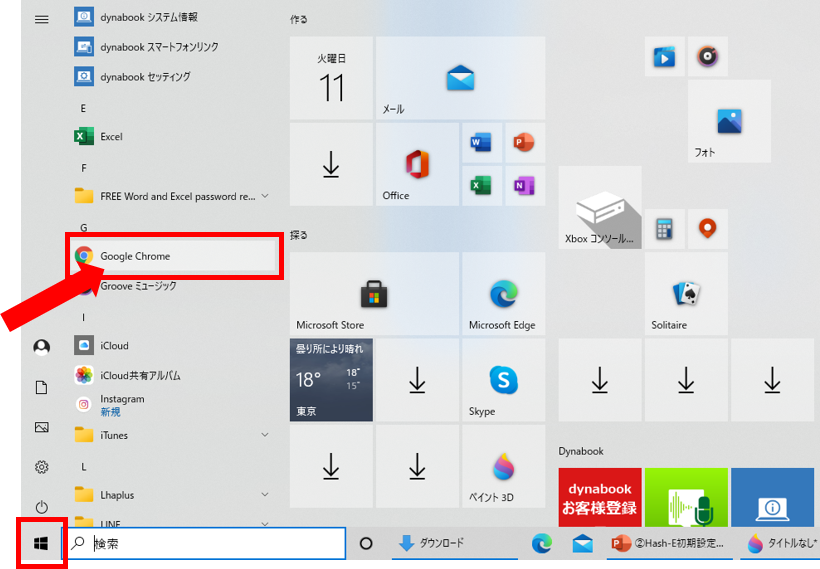Switch to ダウンロード window on taskbar
The image size is (820, 569).
454,543
